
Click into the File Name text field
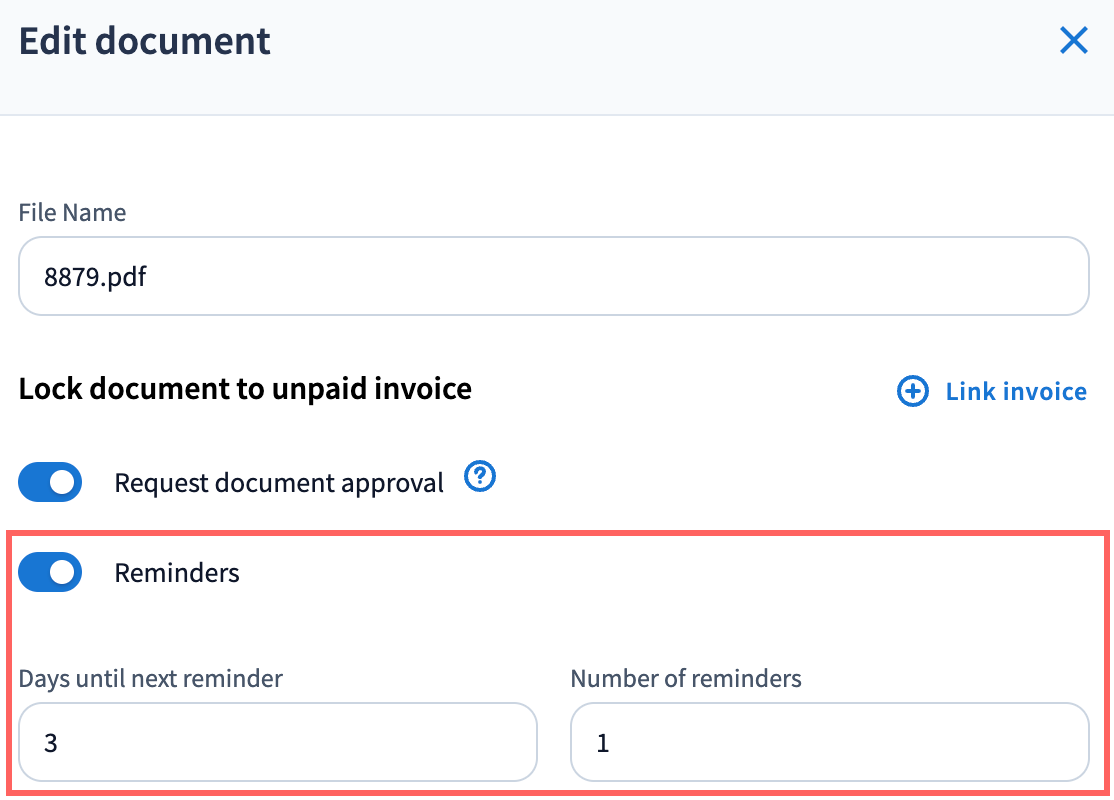(x=553, y=277)
